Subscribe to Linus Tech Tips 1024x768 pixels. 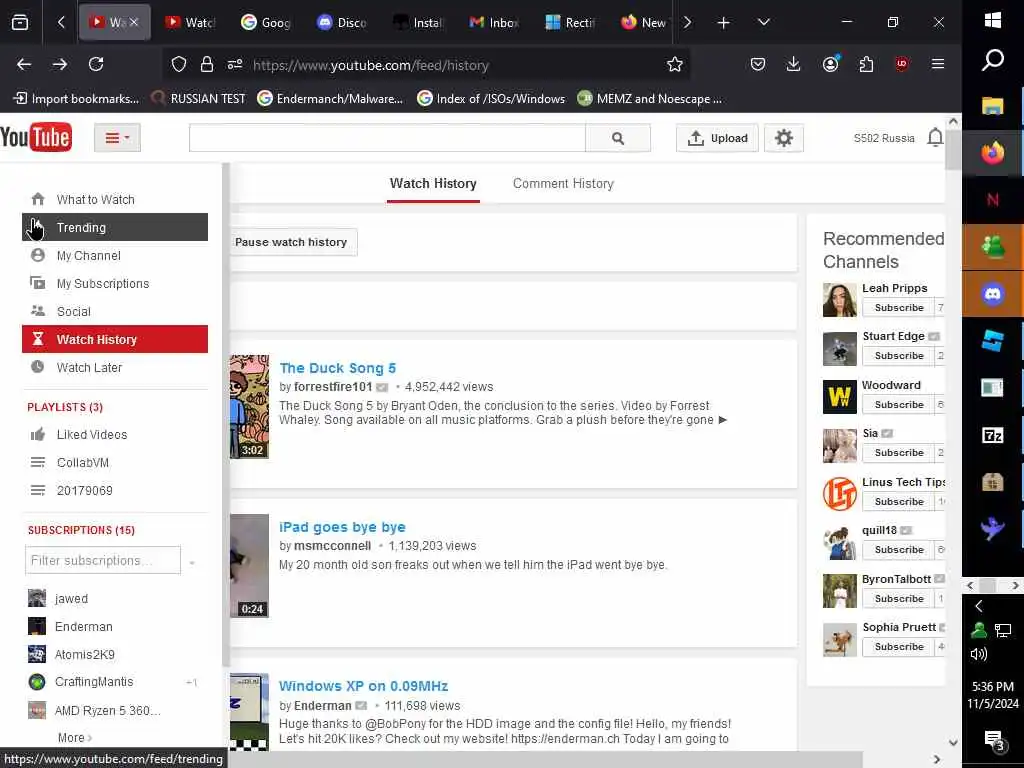(898, 502)
